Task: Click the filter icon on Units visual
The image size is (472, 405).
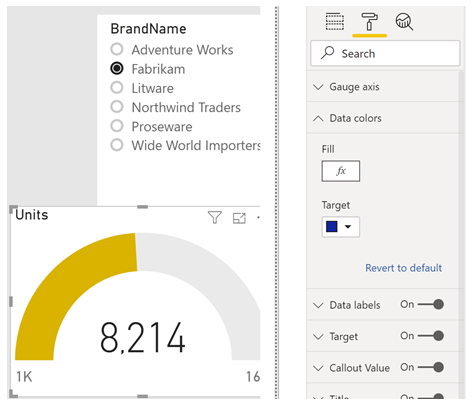Action: tap(215, 218)
